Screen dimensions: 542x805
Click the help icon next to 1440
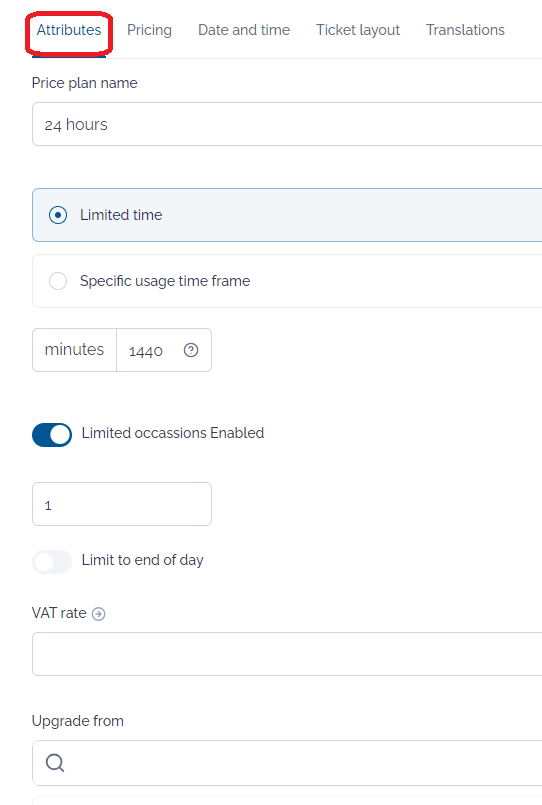click(x=191, y=350)
